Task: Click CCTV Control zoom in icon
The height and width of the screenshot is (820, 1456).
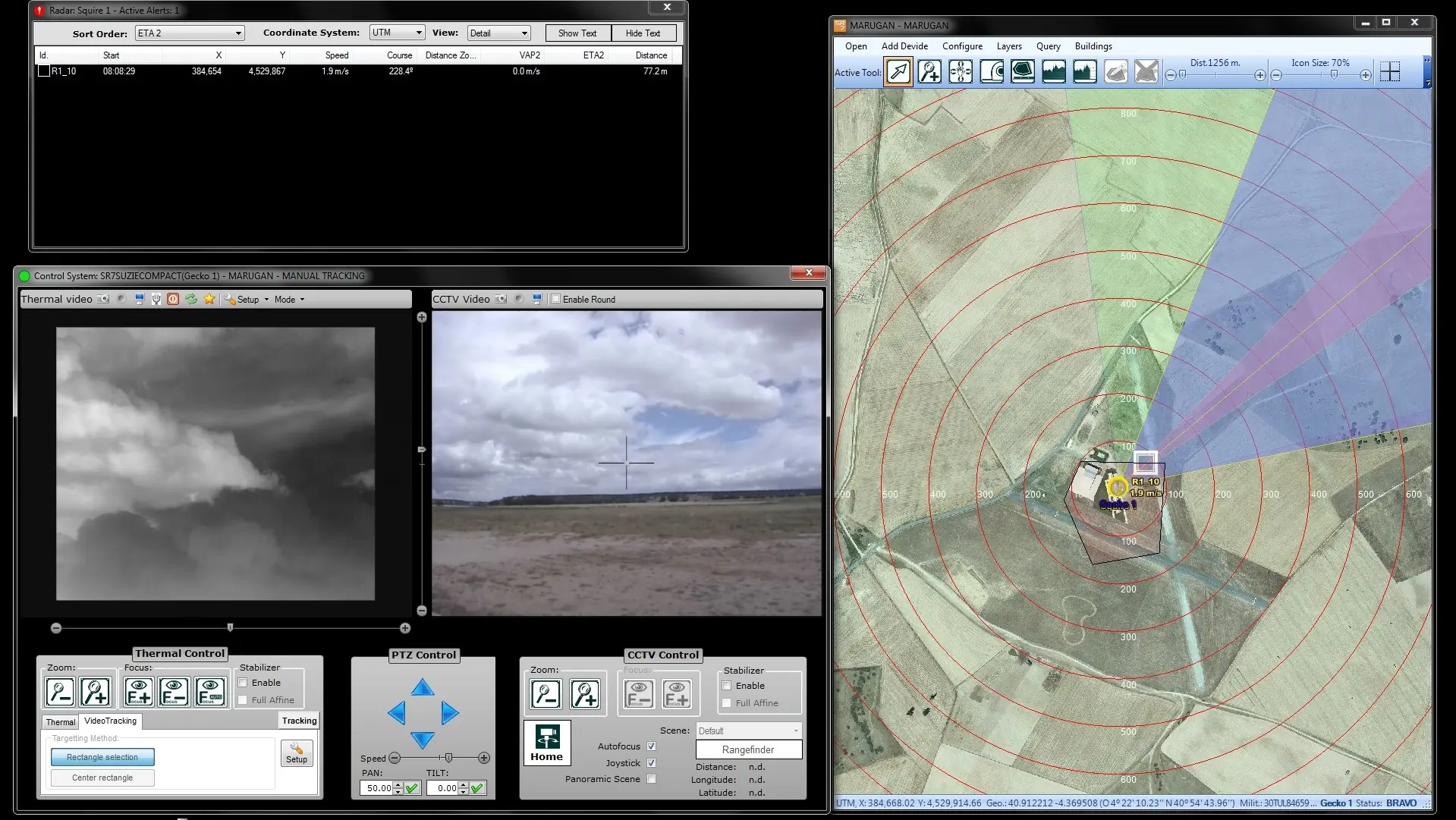Action: click(x=585, y=694)
